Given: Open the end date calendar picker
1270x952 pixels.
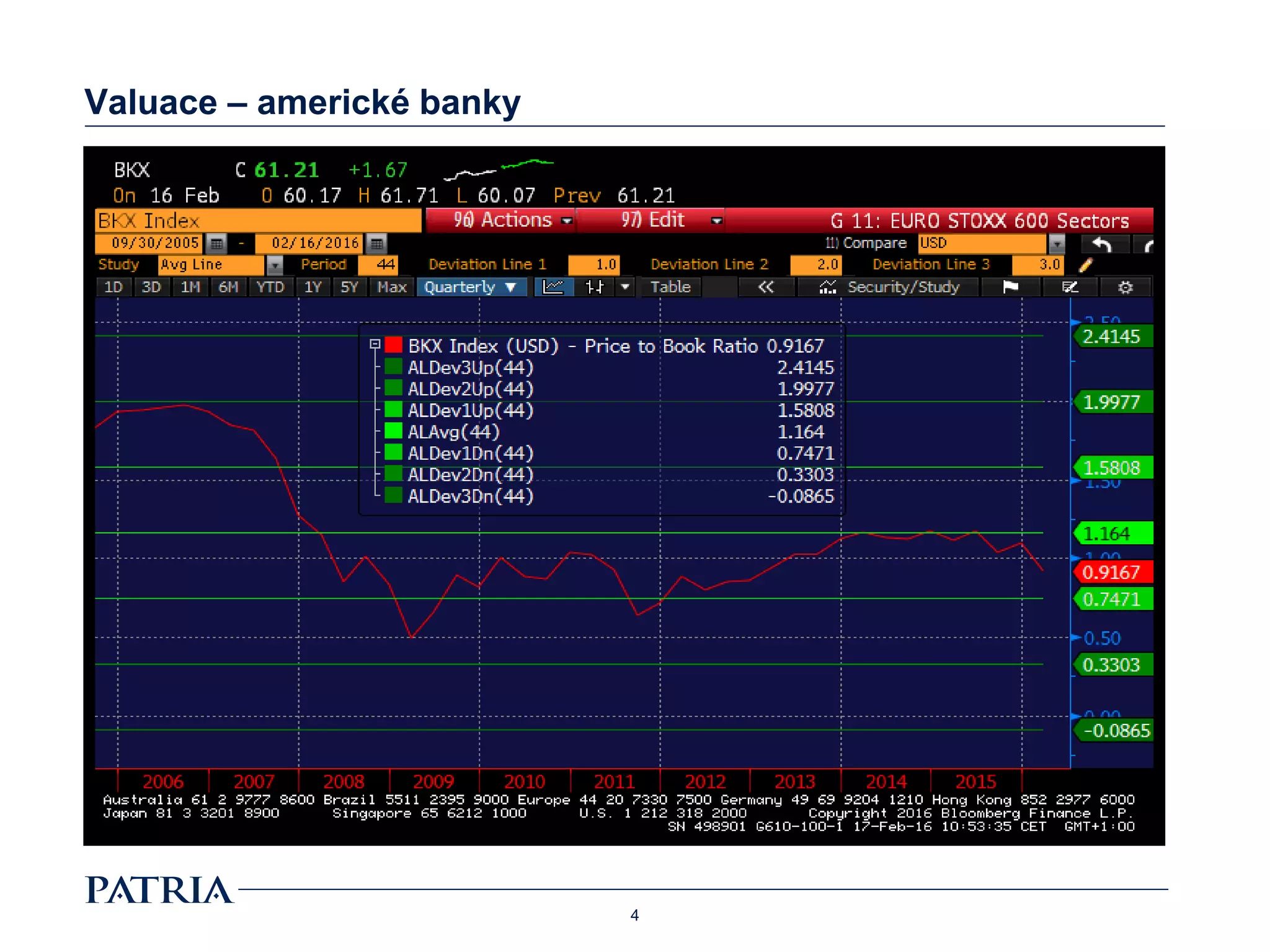Looking at the screenshot, I should tap(376, 244).
